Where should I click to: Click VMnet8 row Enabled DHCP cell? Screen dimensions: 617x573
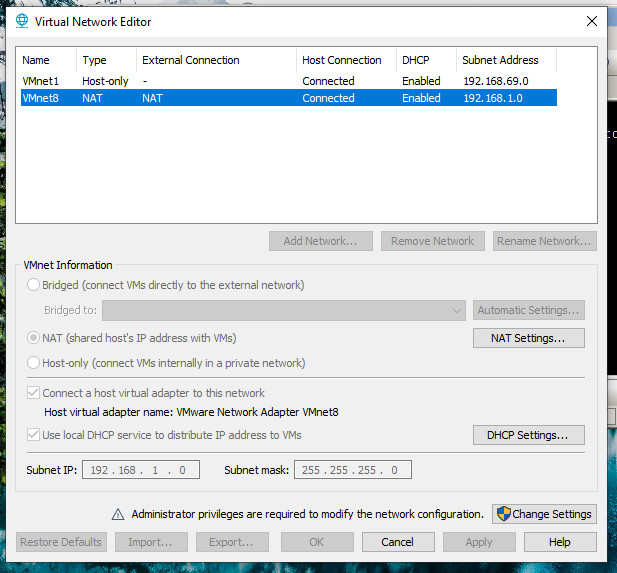coord(421,98)
